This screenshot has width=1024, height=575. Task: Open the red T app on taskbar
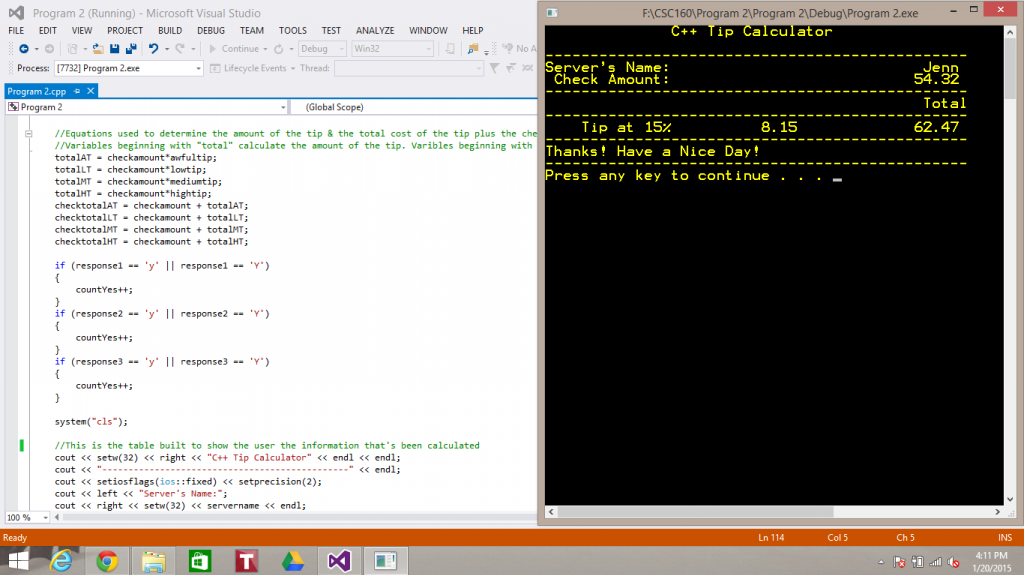(x=246, y=561)
